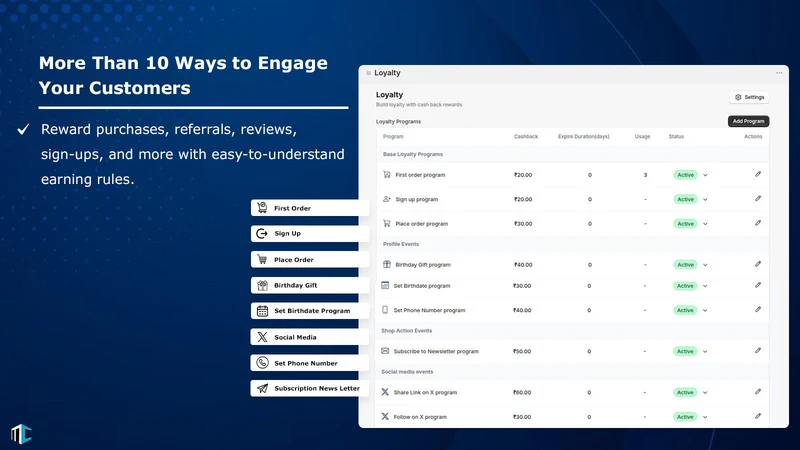Select the Place Order feature card
The height and width of the screenshot is (450, 800).
[x=309, y=259]
